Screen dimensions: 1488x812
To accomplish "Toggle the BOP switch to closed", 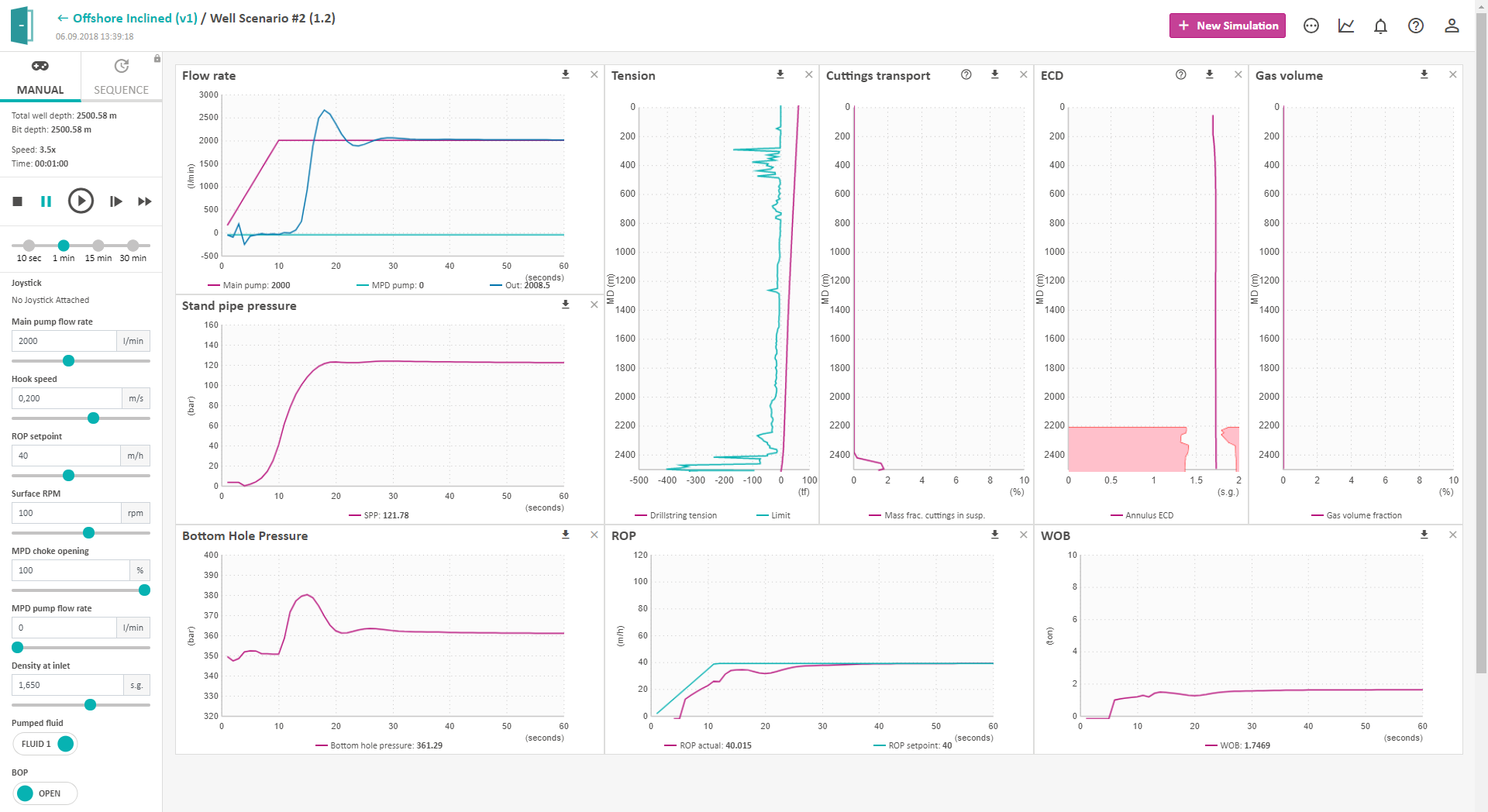I will point(44,793).
